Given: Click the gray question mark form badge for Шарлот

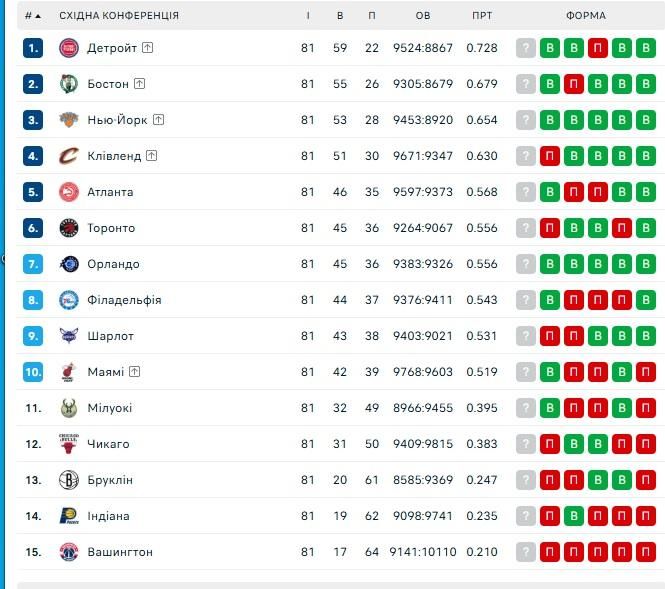Looking at the screenshot, I should 526,336.
